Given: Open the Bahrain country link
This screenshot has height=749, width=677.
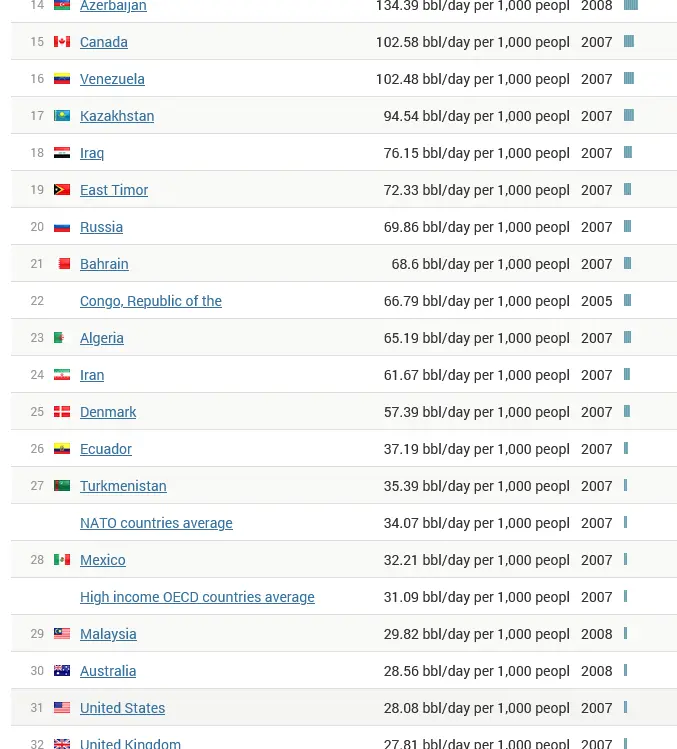Looking at the screenshot, I should click(x=104, y=264).
